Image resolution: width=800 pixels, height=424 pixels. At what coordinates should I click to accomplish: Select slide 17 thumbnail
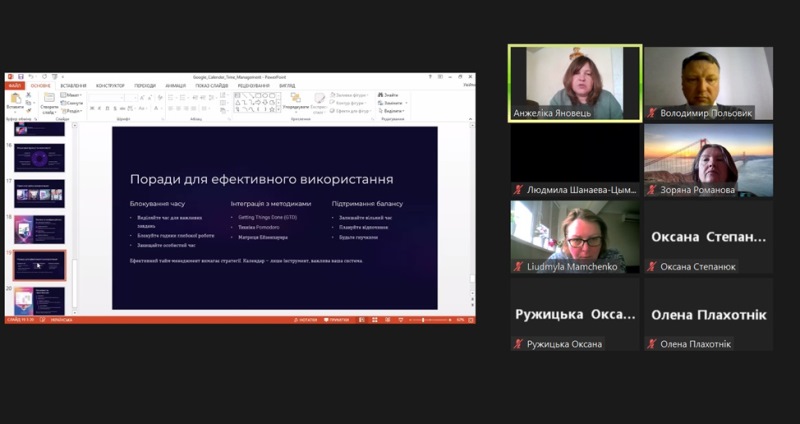tap(40, 193)
